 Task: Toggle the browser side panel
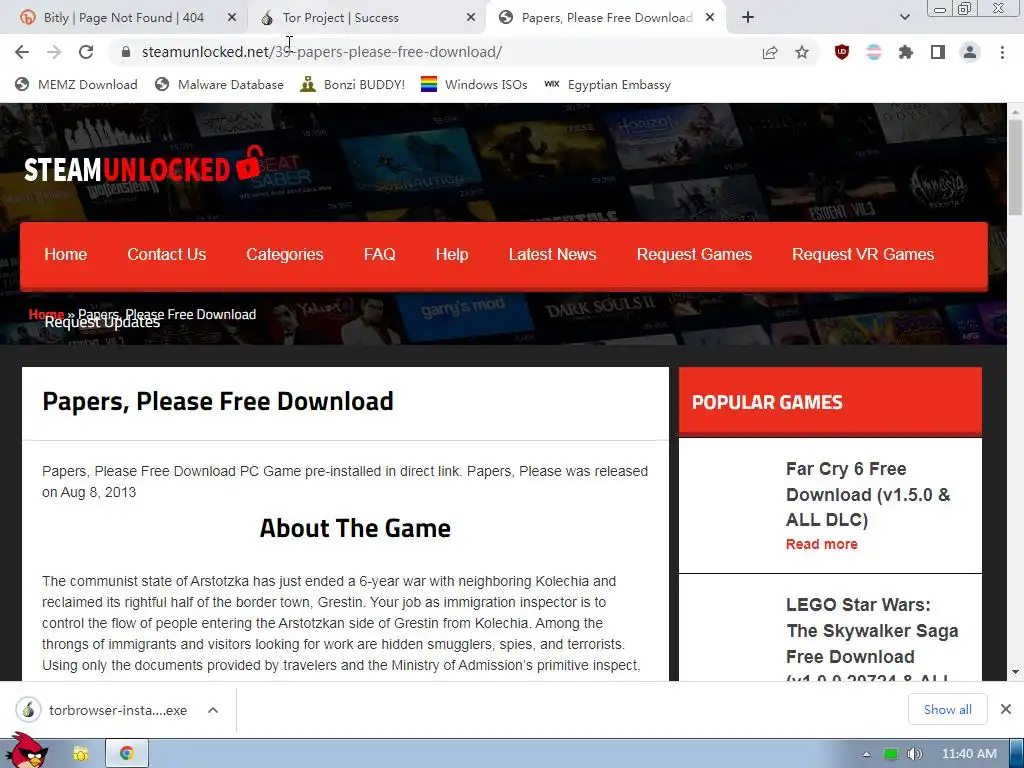(x=938, y=52)
